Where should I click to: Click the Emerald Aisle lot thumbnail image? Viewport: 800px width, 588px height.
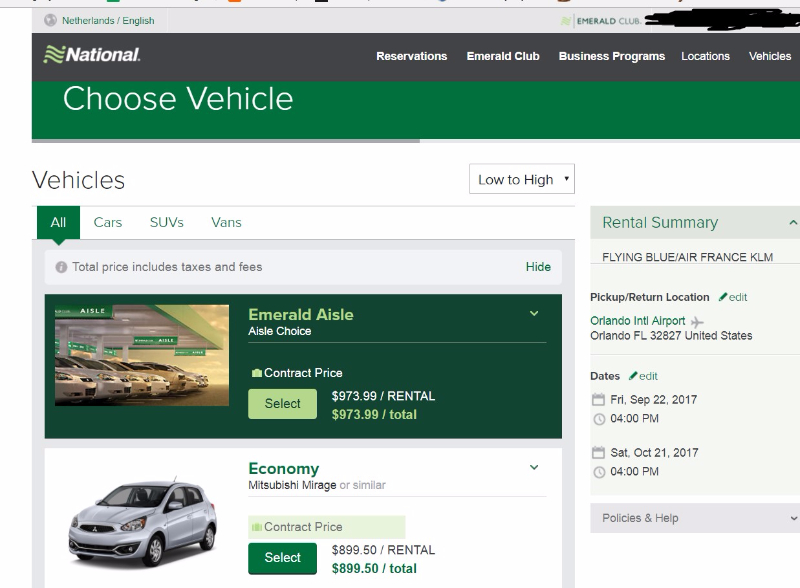[142, 355]
